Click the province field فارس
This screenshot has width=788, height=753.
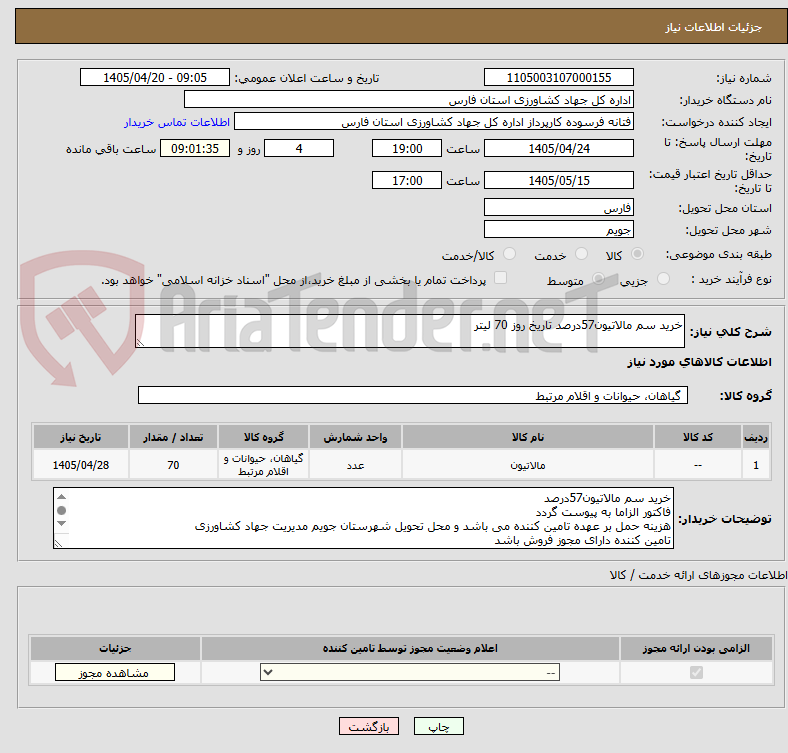(558, 207)
